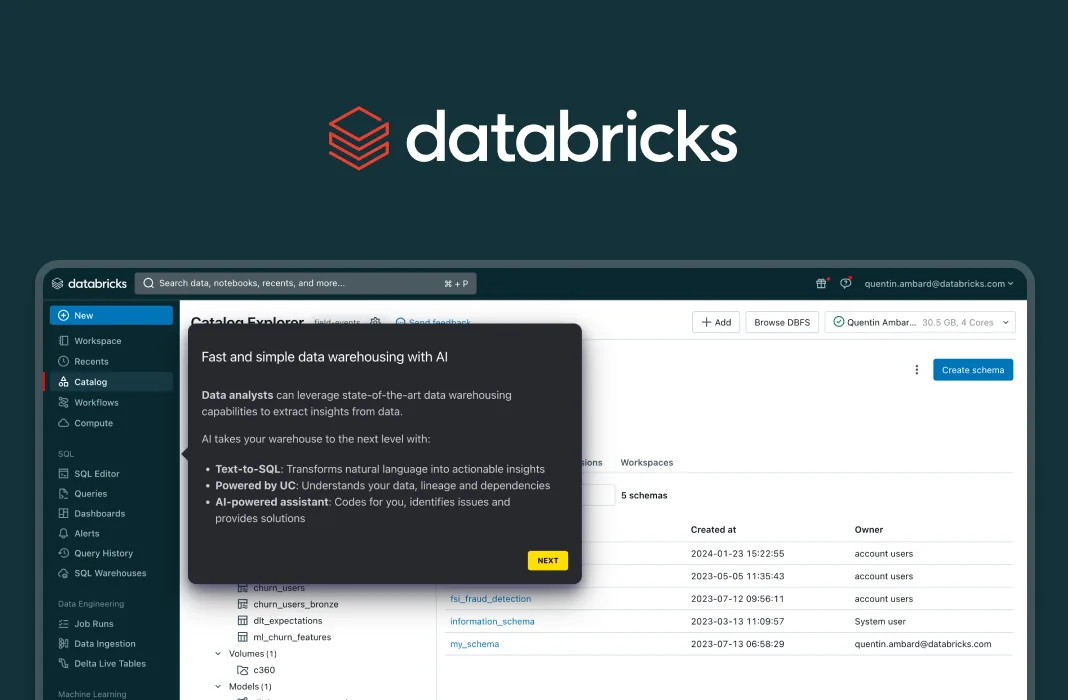Click the Databricks logo in app header
The image size is (1068, 700).
click(x=89, y=283)
